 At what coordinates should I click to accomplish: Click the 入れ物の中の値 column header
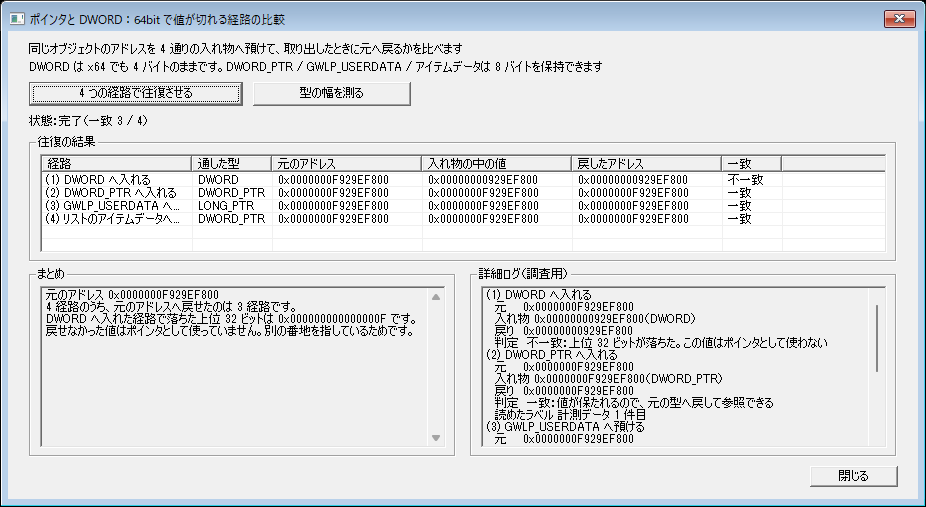pyautogui.click(x=496, y=163)
